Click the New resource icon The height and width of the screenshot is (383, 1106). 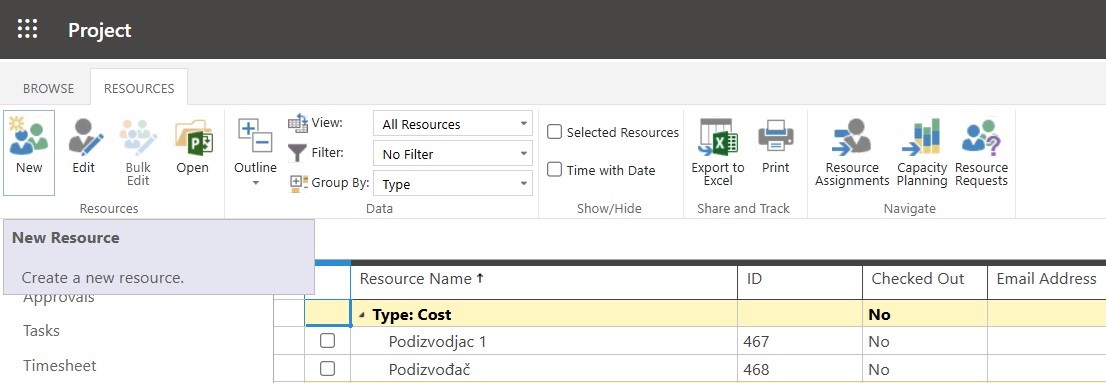(x=29, y=137)
